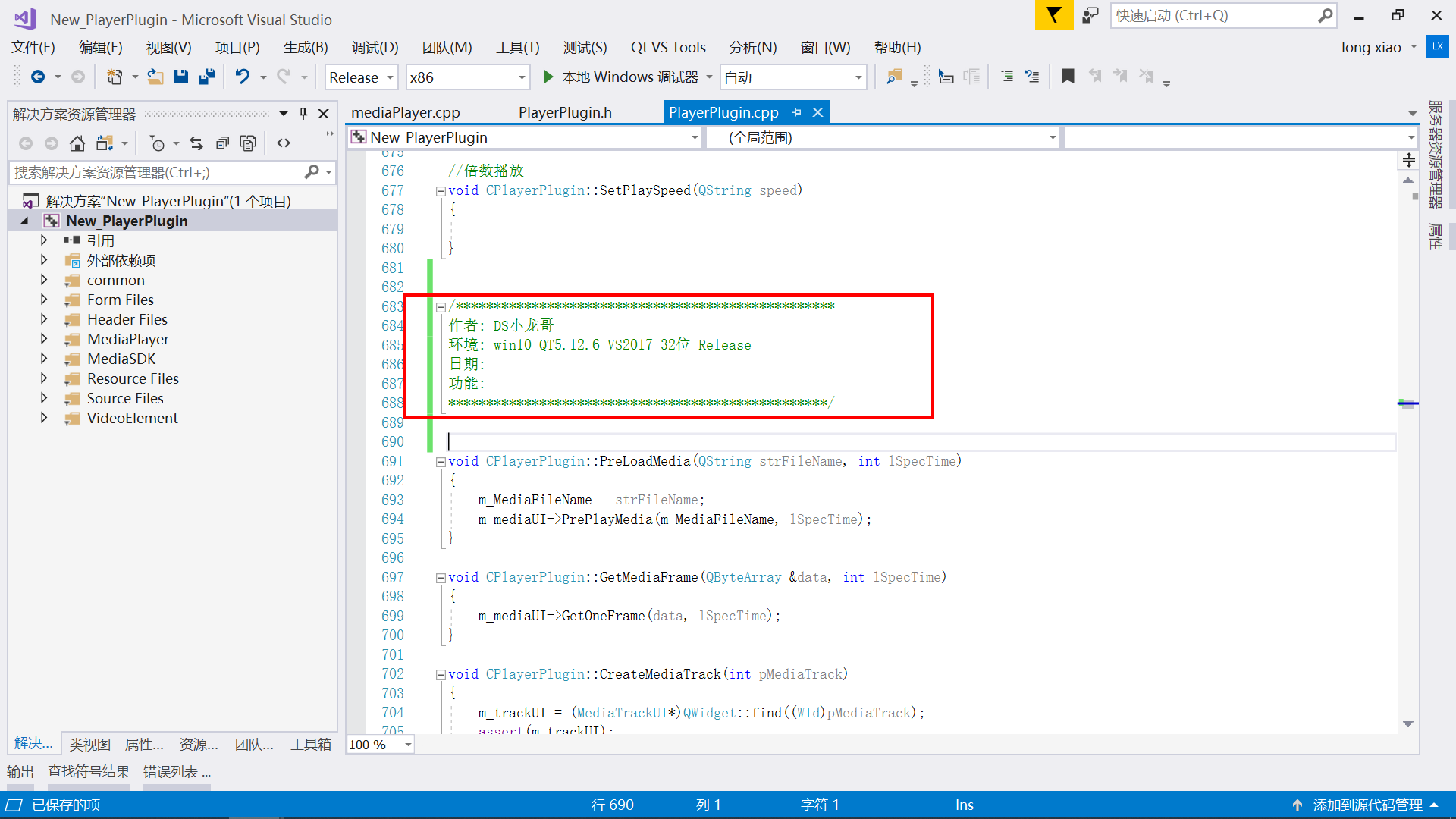This screenshot has width=1456, height=819.
Task: Click the View Code icon in Solution Explorer
Action: pyautogui.click(x=284, y=143)
